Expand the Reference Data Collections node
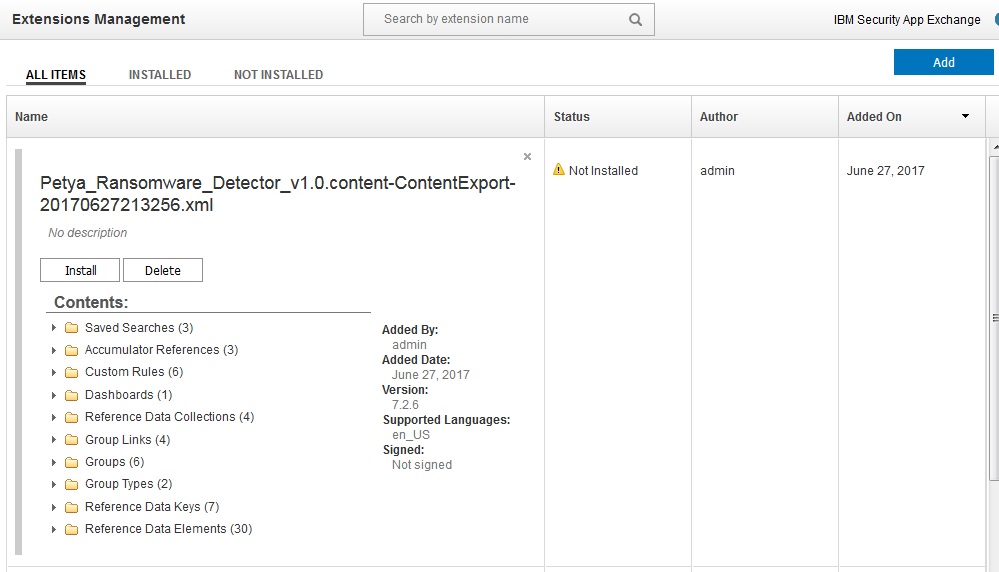The height and width of the screenshot is (572, 999). pyautogui.click(x=53, y=417)
